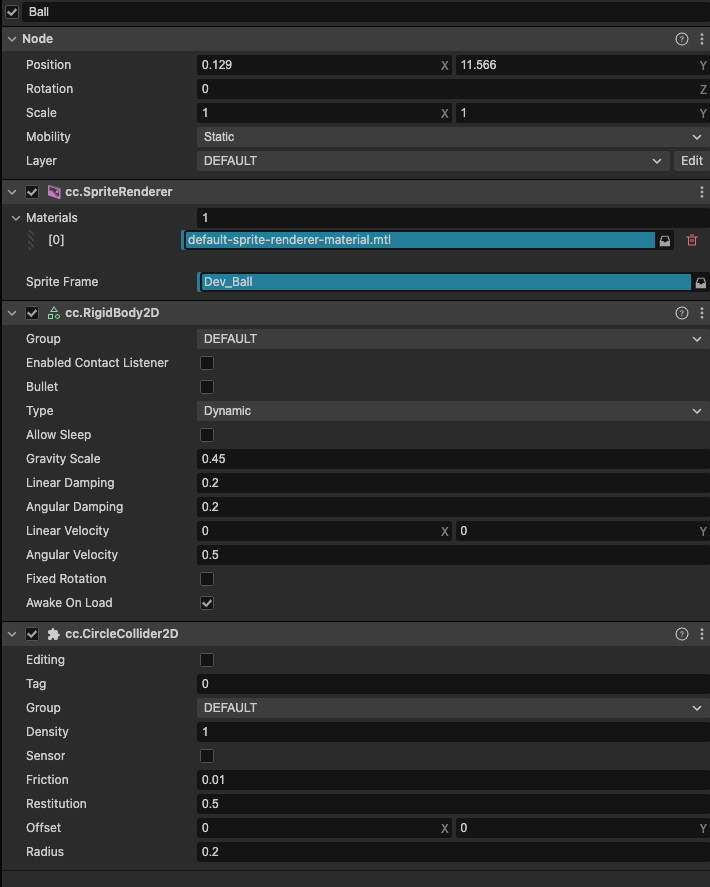The width and height of the screenshot is (710, 887).
Task: Enable the Fixed Rotation checkbox
Action: [207, 579]
